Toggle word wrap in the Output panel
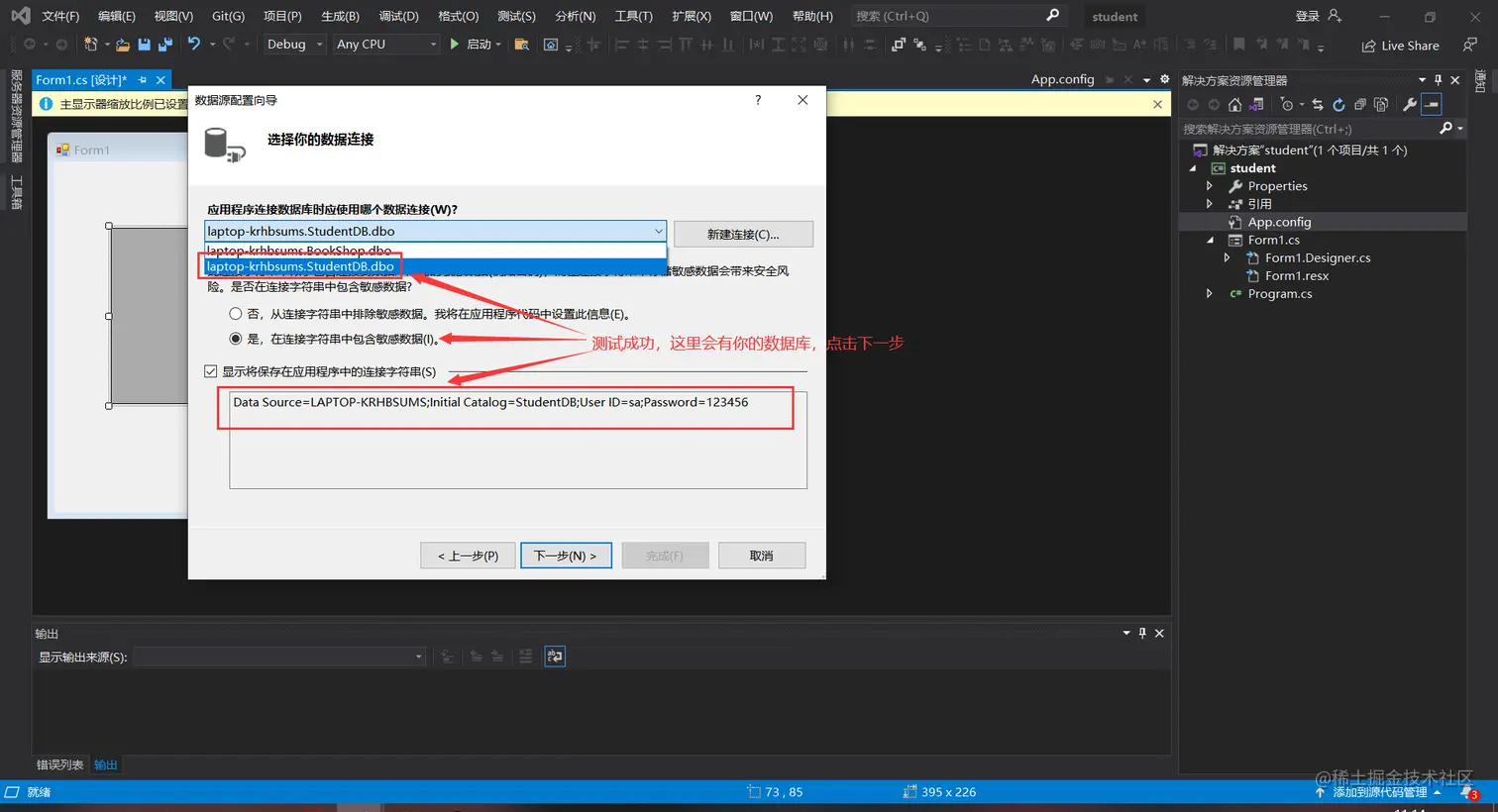The width and height of the screenshot is (1498, 812). (x=555, y=657)
